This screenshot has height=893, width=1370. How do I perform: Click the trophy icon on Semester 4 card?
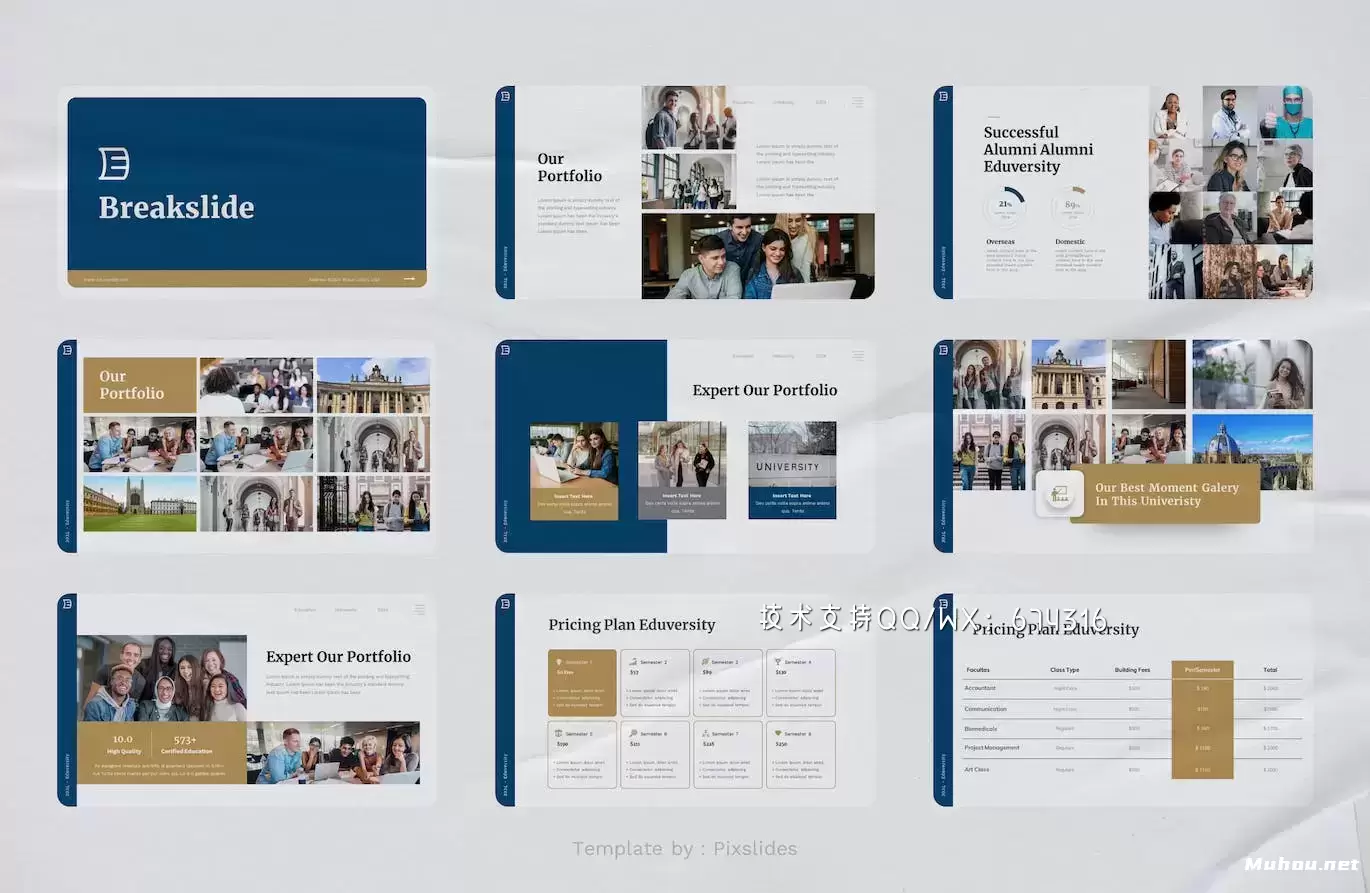coord(778,662)
